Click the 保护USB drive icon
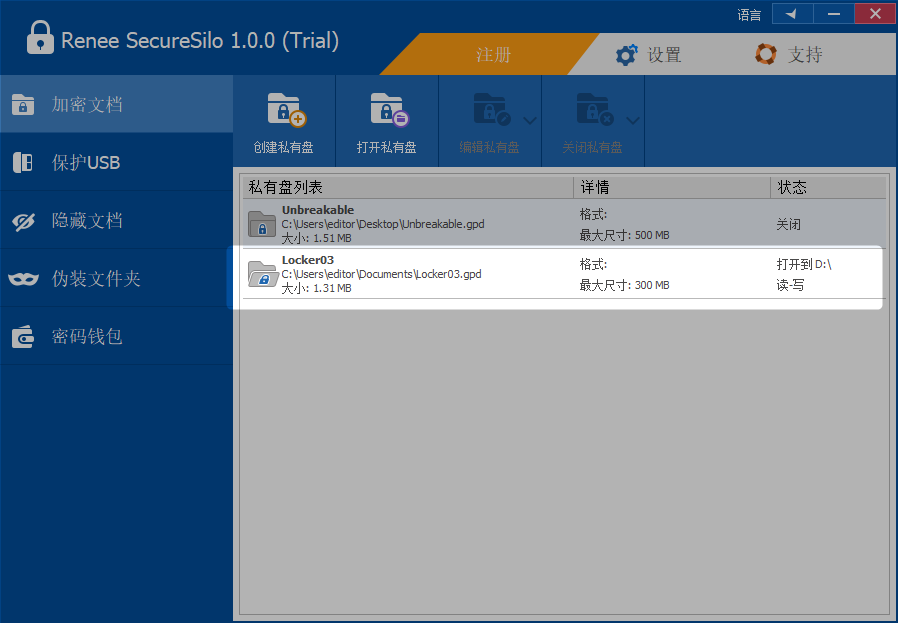Image resolution: width=898 pixels, height=623 pixels. point(23,163)
